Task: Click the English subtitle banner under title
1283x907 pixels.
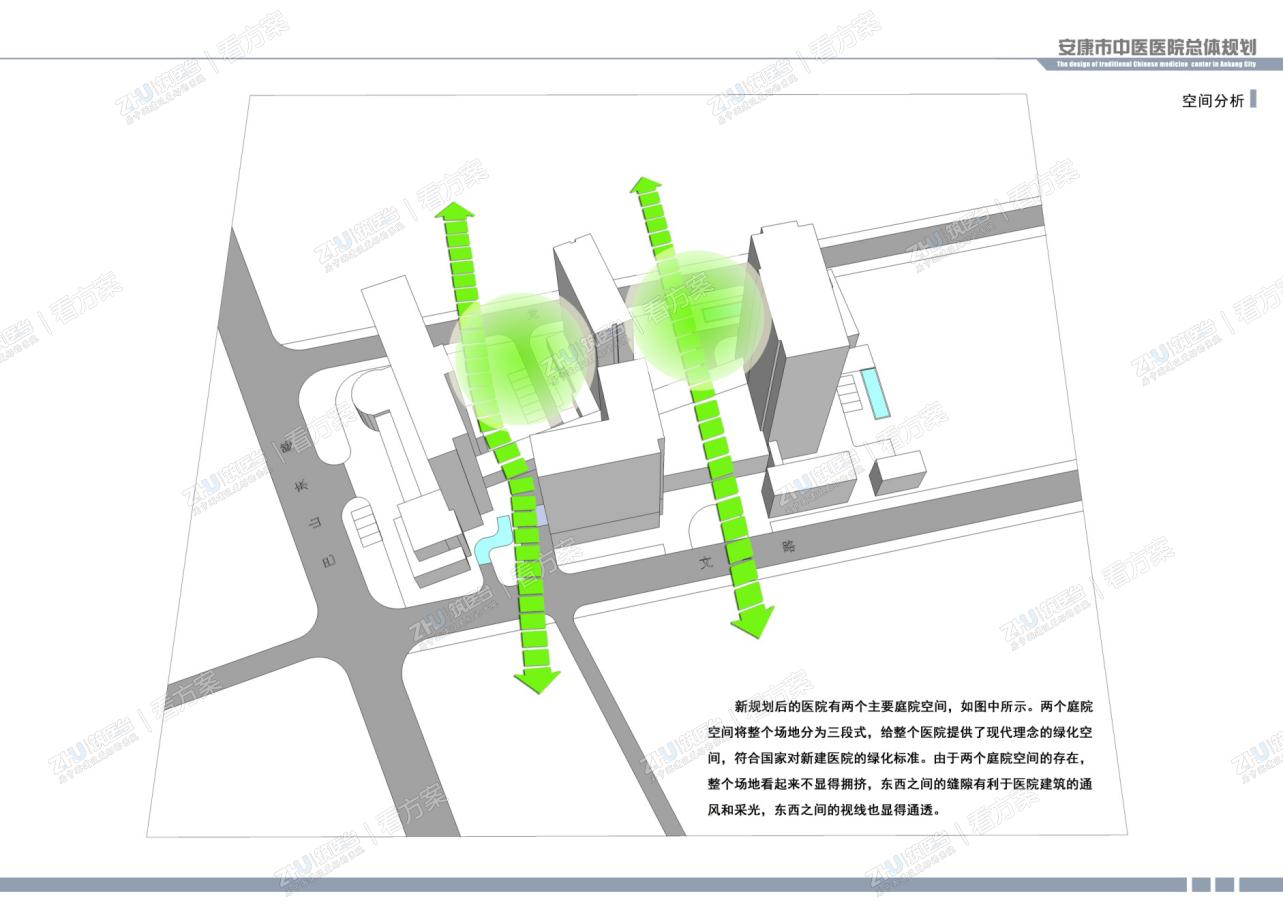Action: point(1155,65)
